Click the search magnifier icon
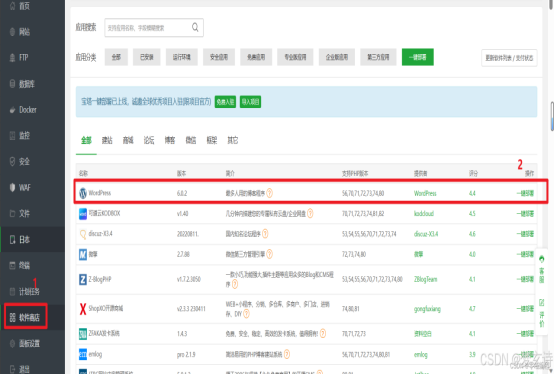The width and height of the screenshot is (554, 374). pyautogui.click(x=195, y=27)
